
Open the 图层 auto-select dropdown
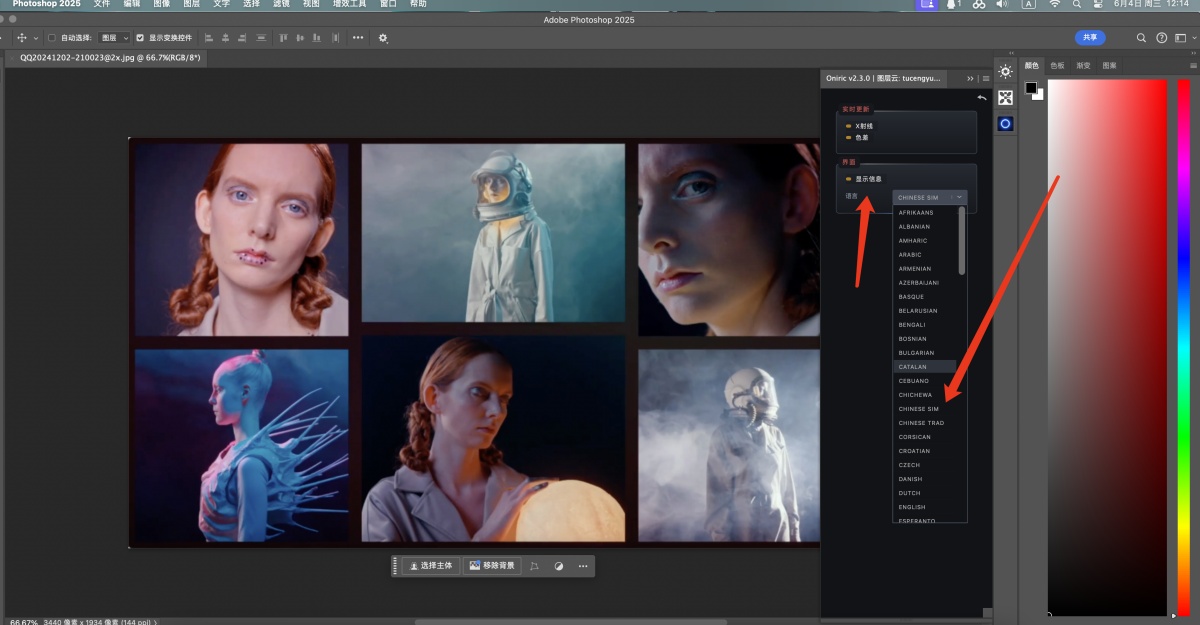coord(114,38)
